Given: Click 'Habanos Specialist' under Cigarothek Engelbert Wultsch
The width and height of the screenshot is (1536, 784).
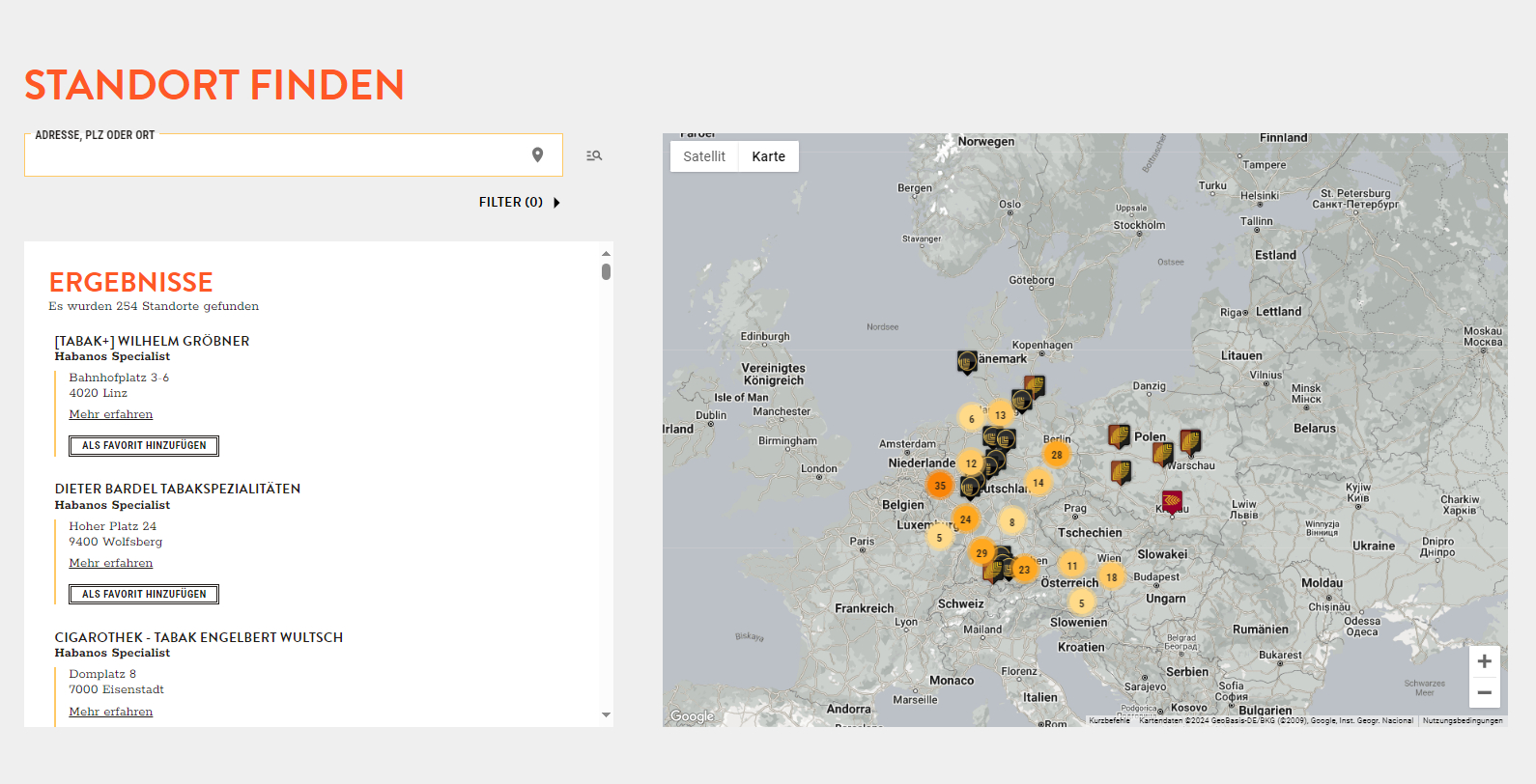Looking at the screenshot, I should coord(112,653).
